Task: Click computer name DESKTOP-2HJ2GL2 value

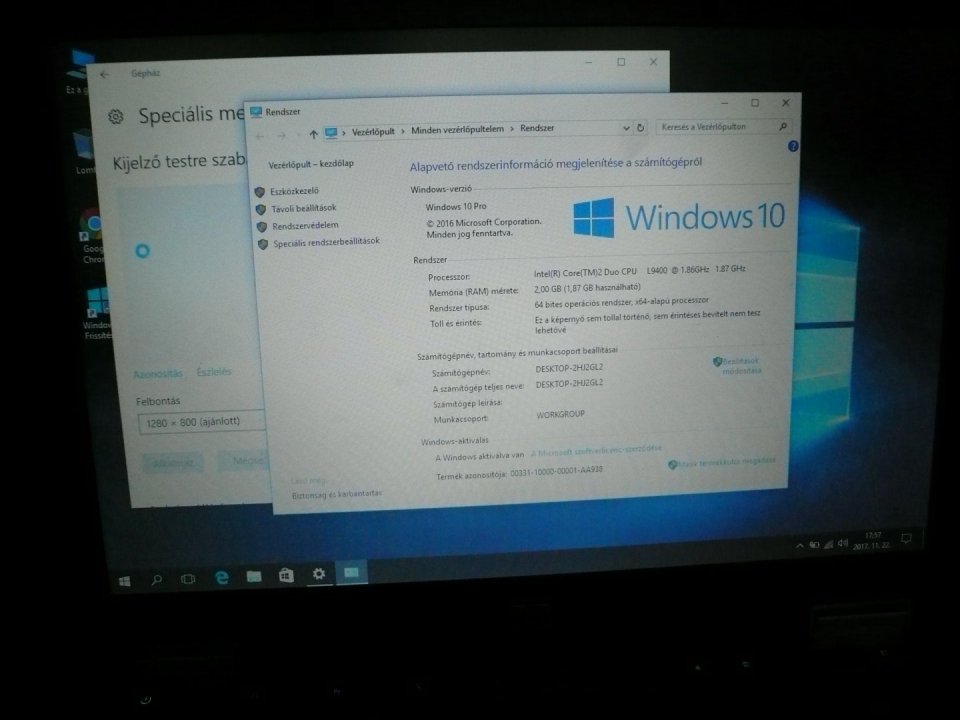Action: click(569, 368)
